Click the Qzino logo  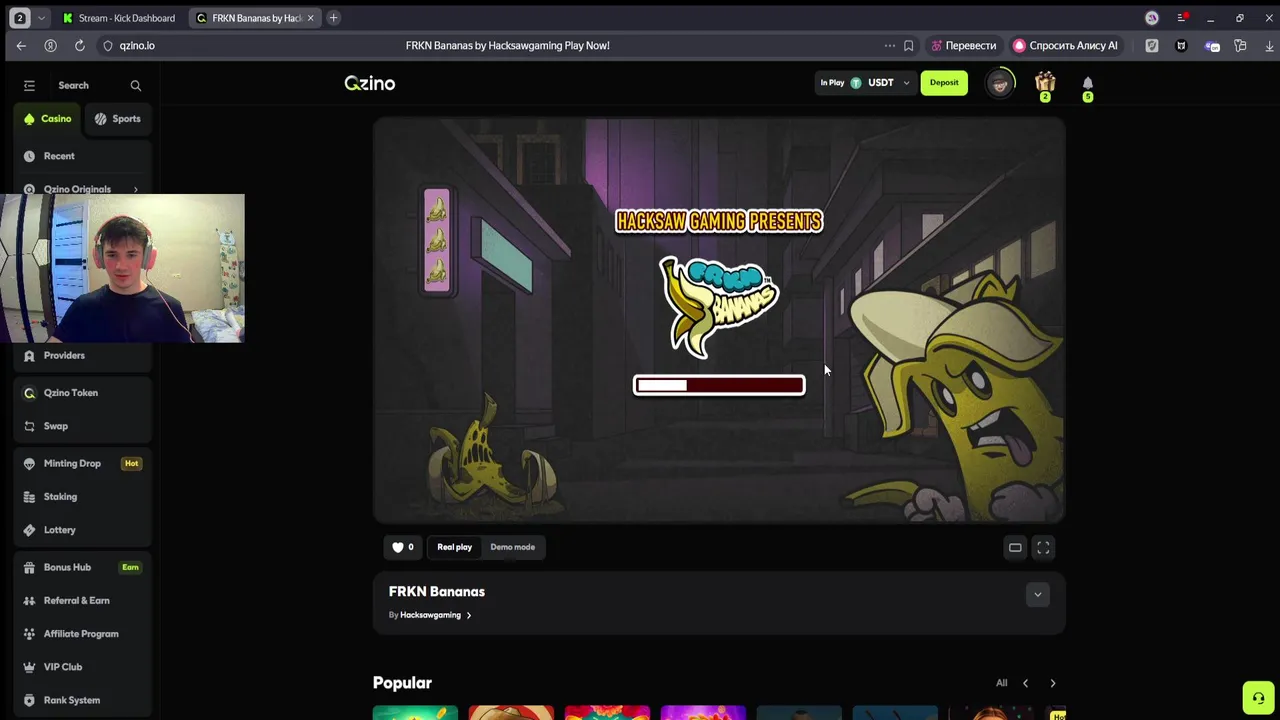[x=370, y=84]
